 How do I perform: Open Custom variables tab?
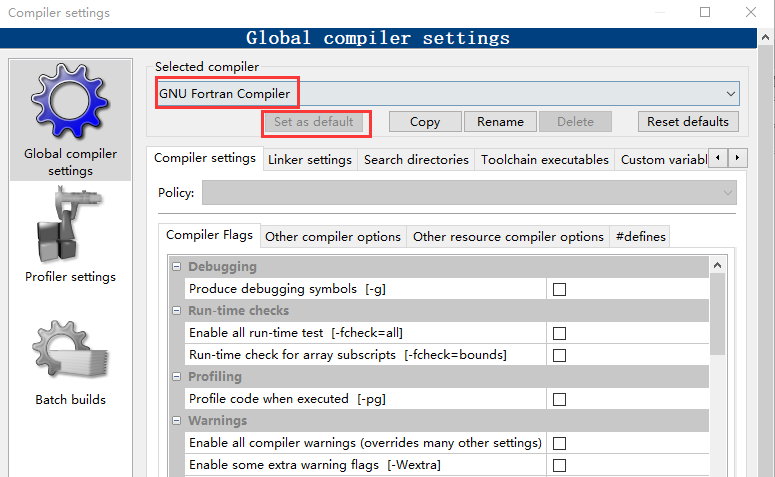point(662,160)
